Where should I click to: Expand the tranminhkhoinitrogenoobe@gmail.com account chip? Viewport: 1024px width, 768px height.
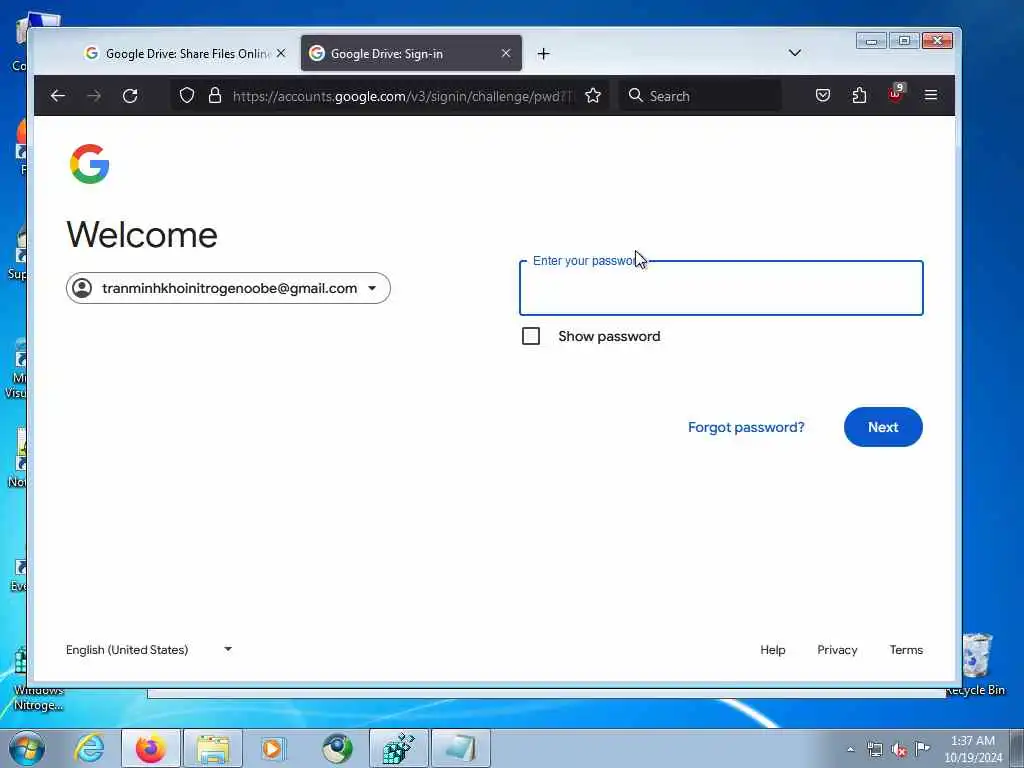pos(228,288)
